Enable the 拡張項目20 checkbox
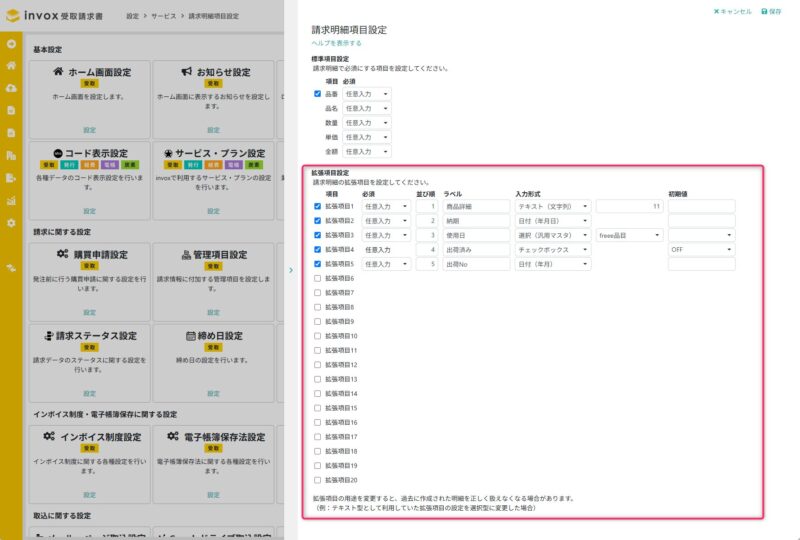This screenshot has height=540, width=800. point(317,480)
